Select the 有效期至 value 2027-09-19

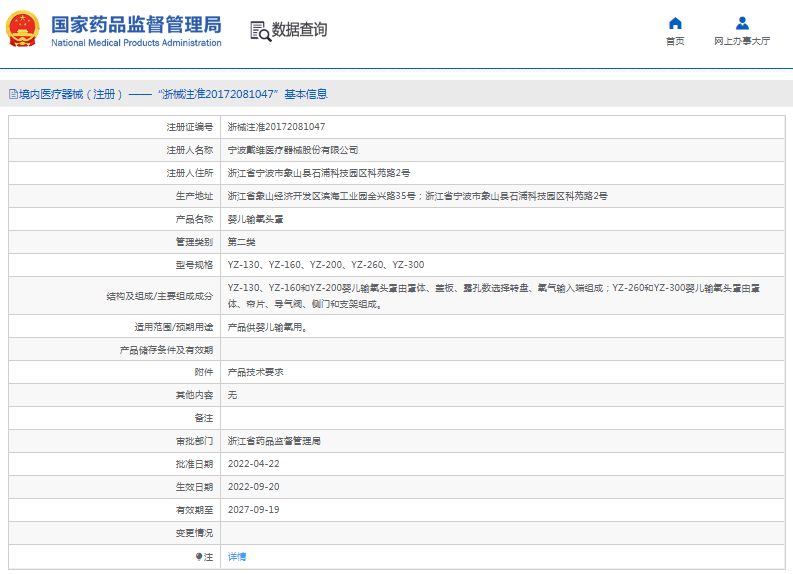click(x=253, y=510)
